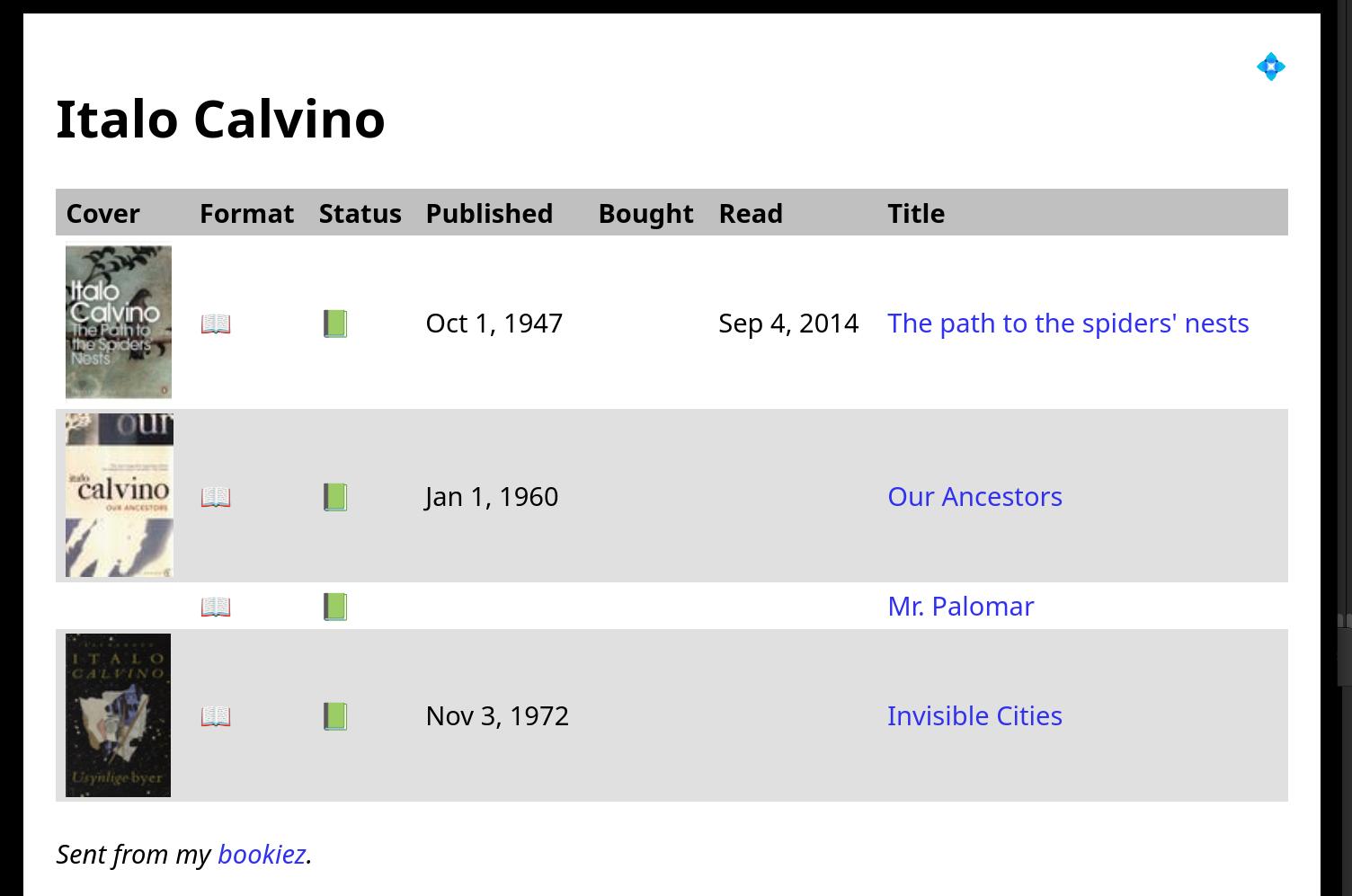Click the open book format icon for Our Ancestors
This screenshot has width=1352, height=896.
[x=216, y=497]
